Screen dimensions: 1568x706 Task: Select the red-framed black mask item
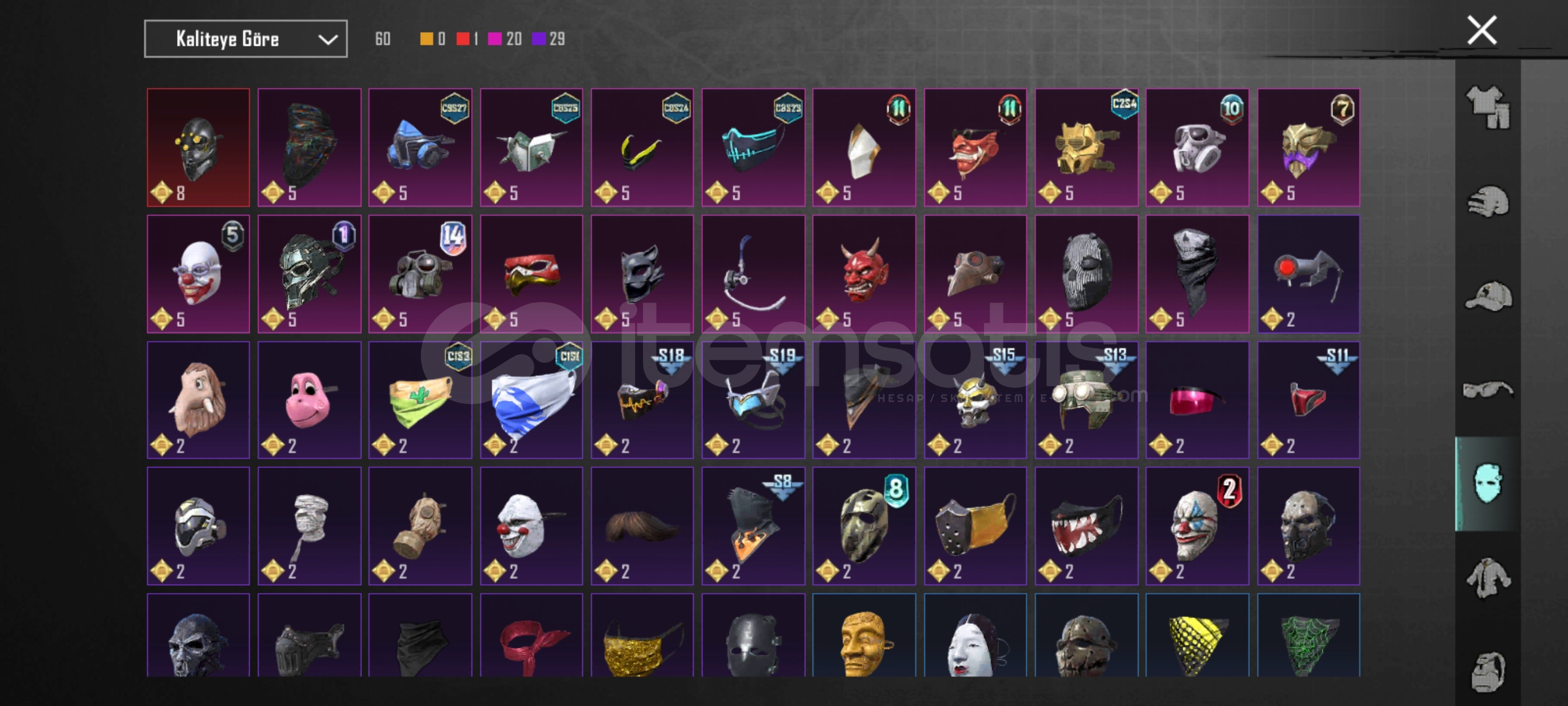(199, 148)
